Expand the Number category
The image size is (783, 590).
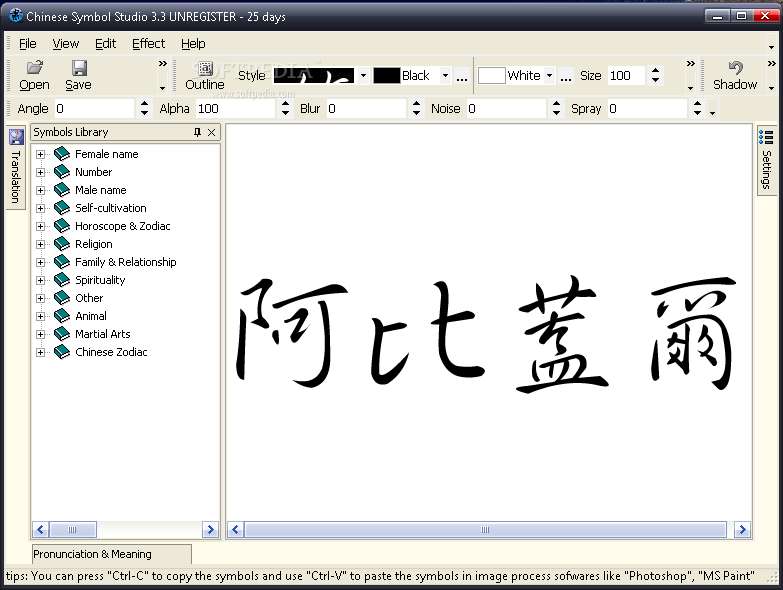click(40, 172)
